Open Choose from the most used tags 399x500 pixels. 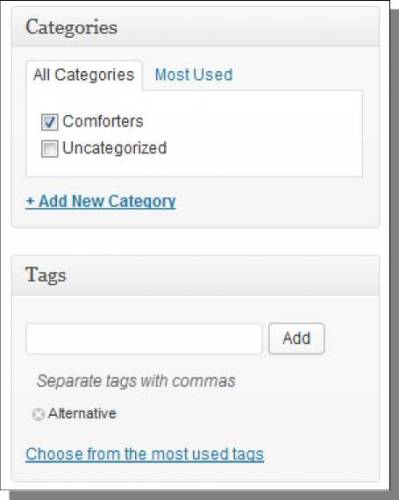tap(145, 454)
